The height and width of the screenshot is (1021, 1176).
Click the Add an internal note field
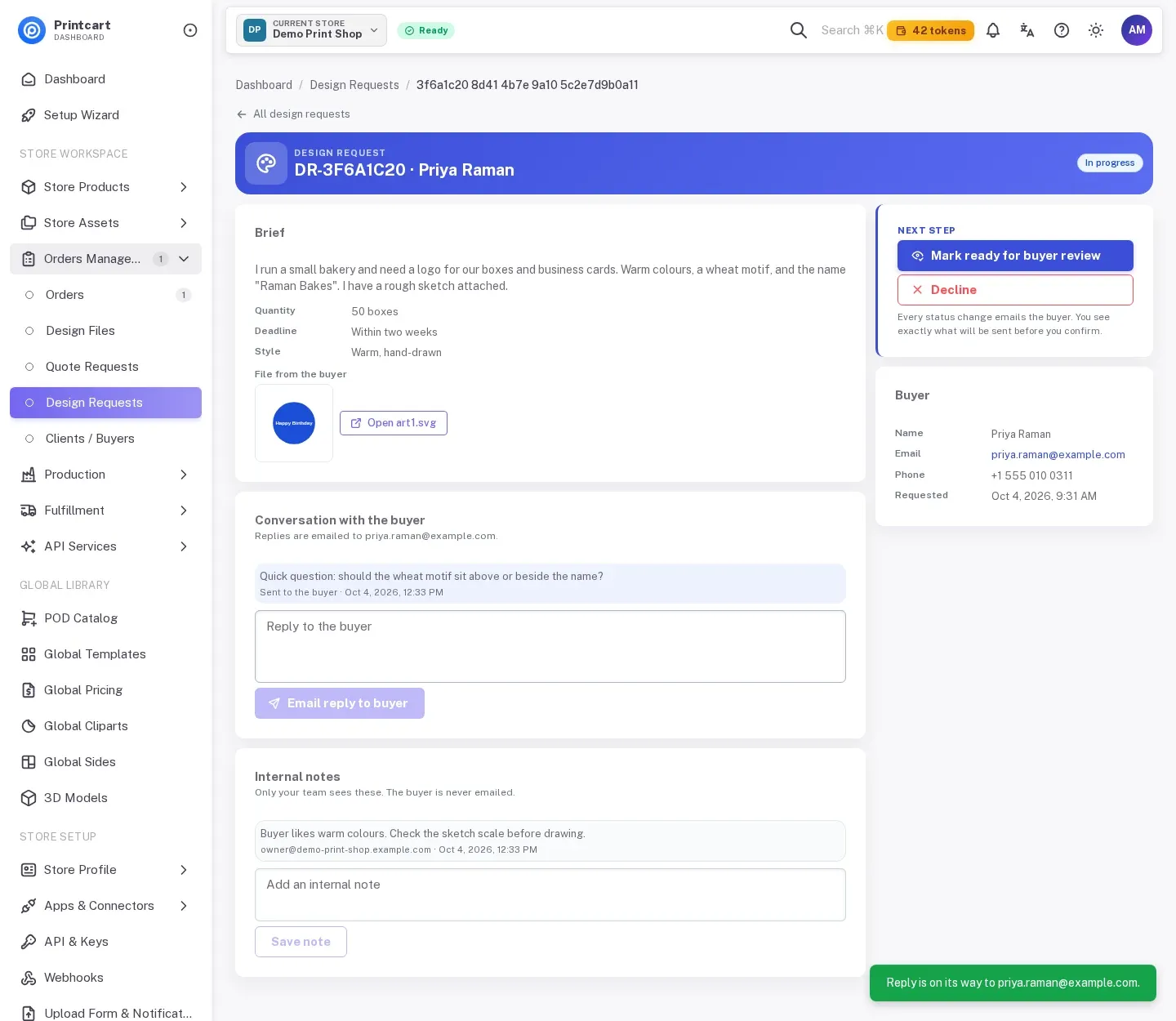tap(550, 894)
